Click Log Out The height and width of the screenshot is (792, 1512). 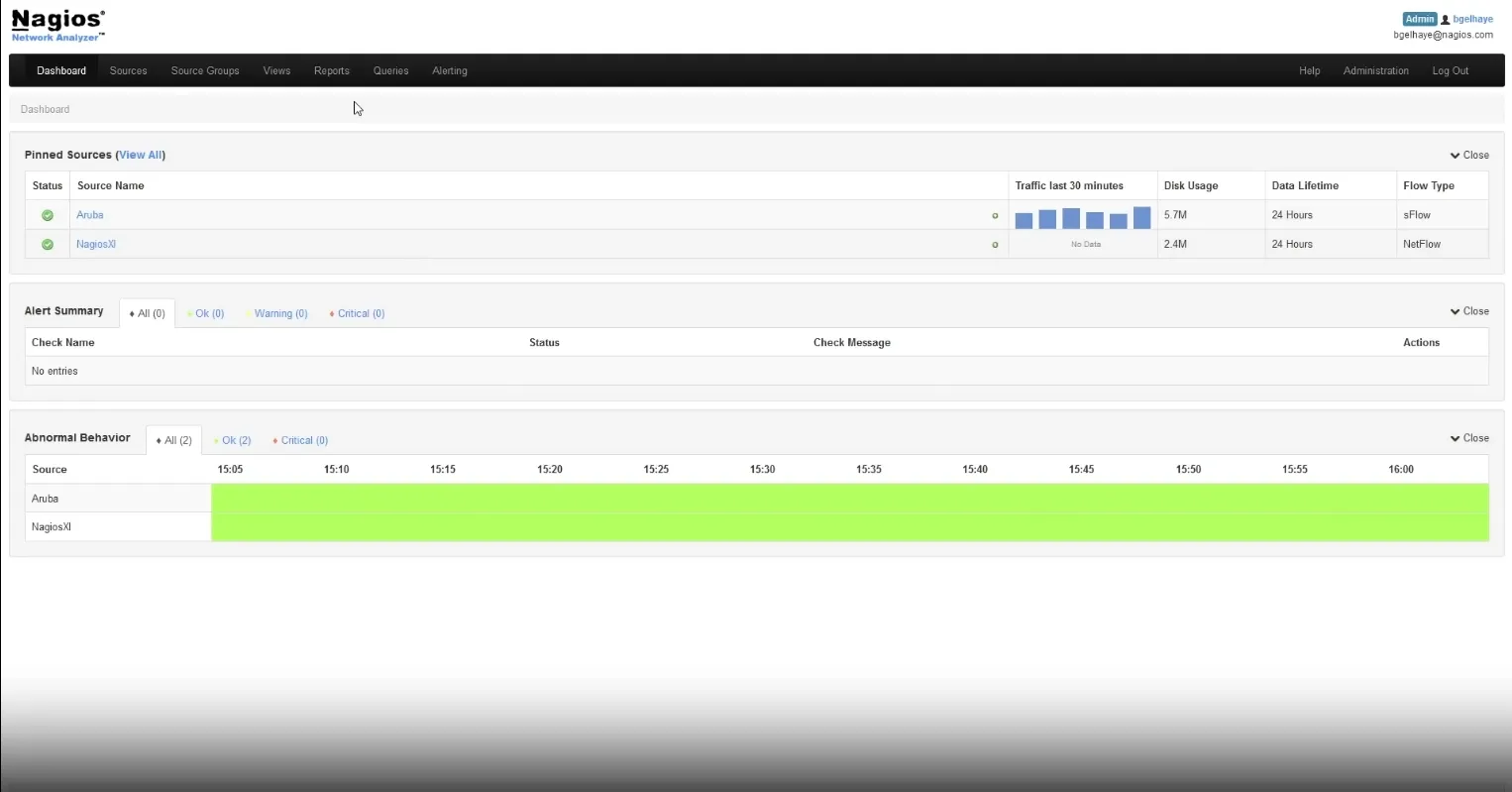pos(1451,70)
